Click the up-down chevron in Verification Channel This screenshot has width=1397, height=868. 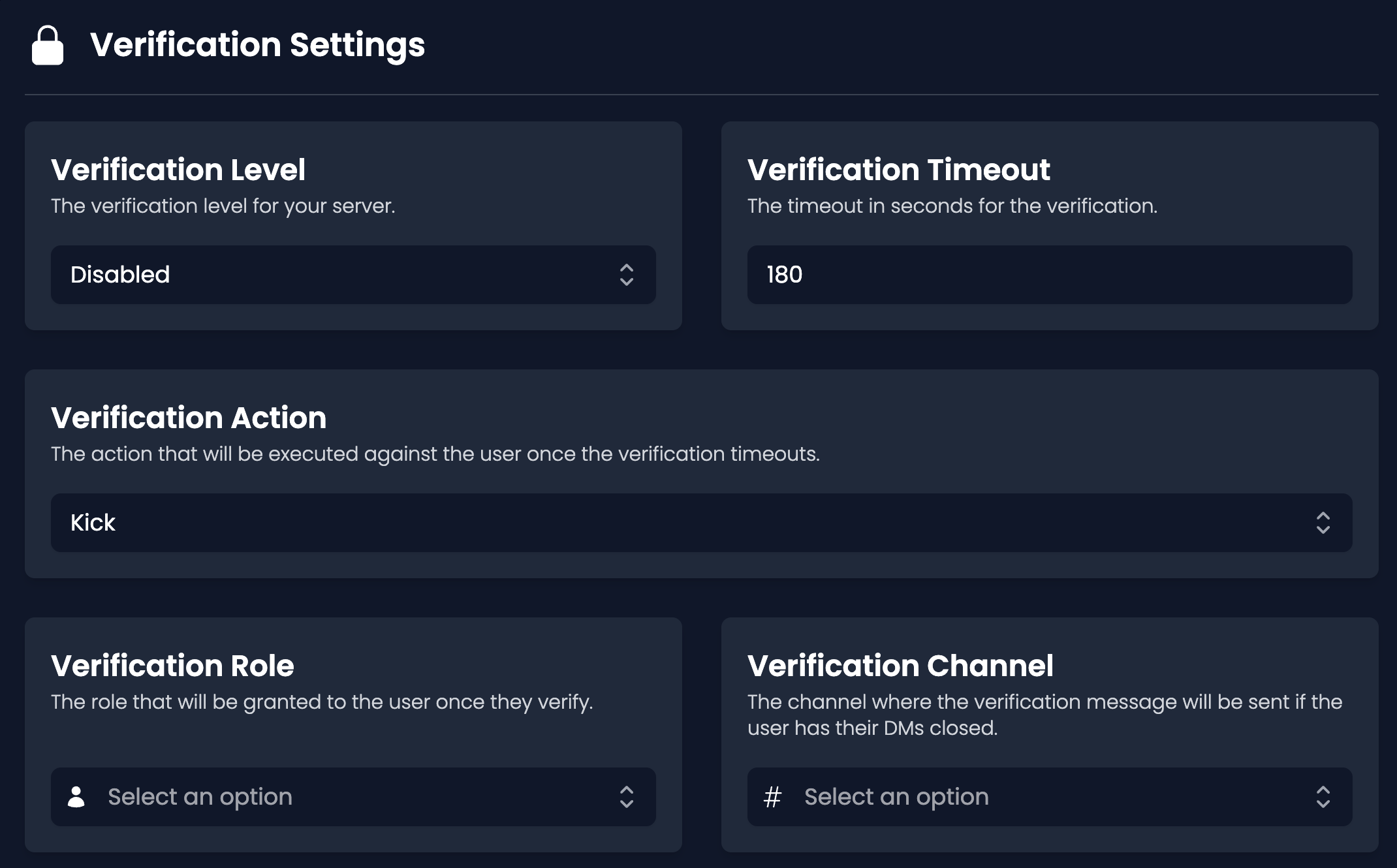pyautogui.click(x=1323, y=797)
